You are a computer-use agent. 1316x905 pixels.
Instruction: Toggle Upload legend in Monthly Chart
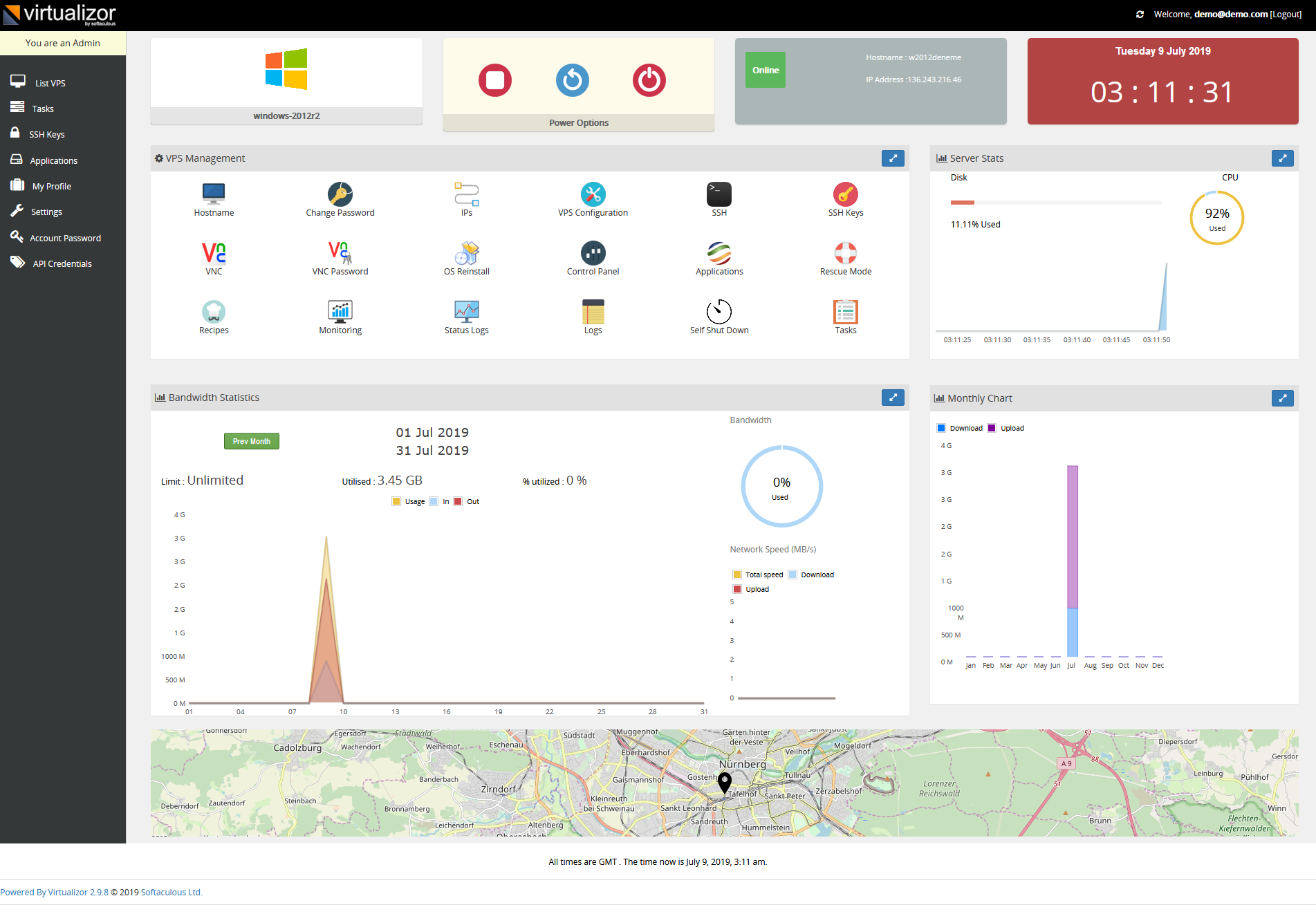[992, 428]
